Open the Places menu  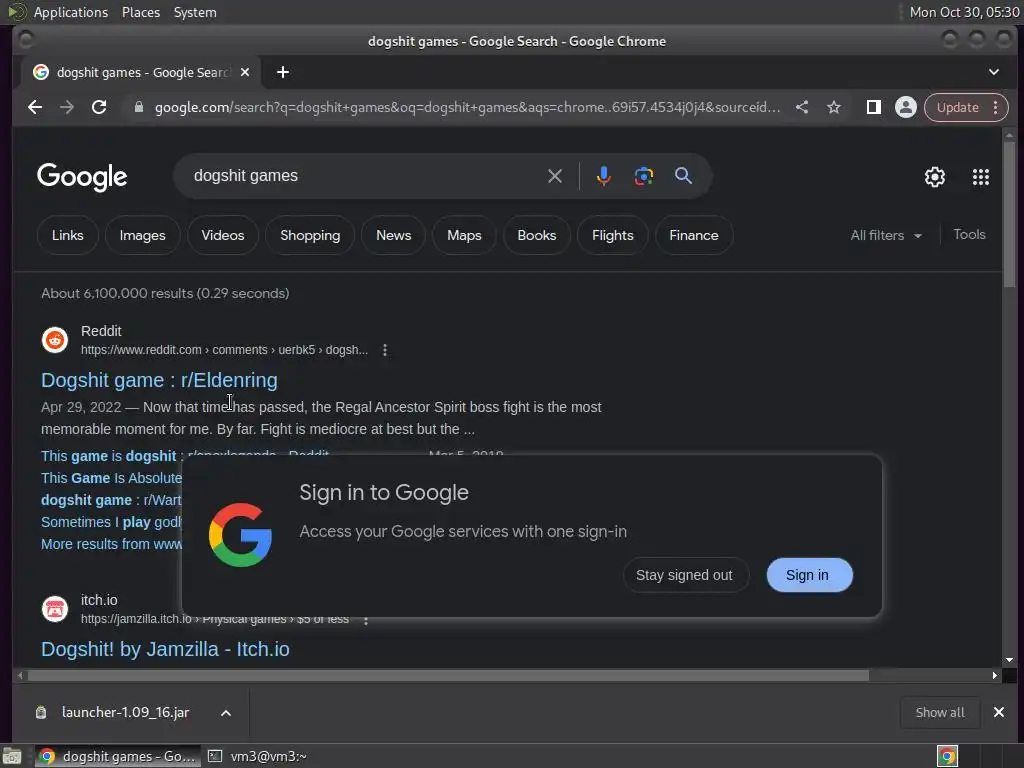pos(140,12)
